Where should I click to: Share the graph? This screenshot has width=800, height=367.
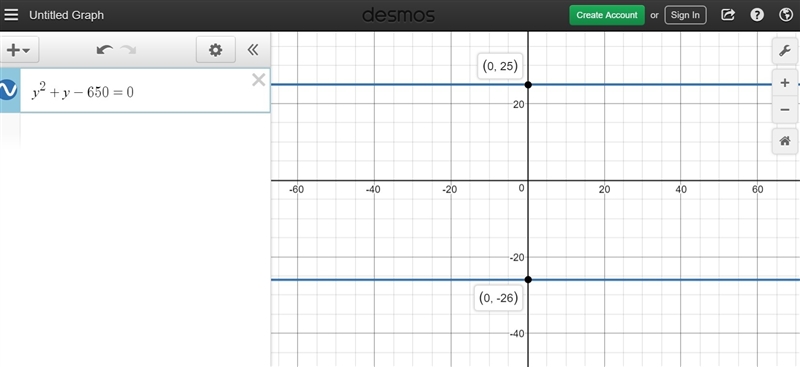[728, 15]
